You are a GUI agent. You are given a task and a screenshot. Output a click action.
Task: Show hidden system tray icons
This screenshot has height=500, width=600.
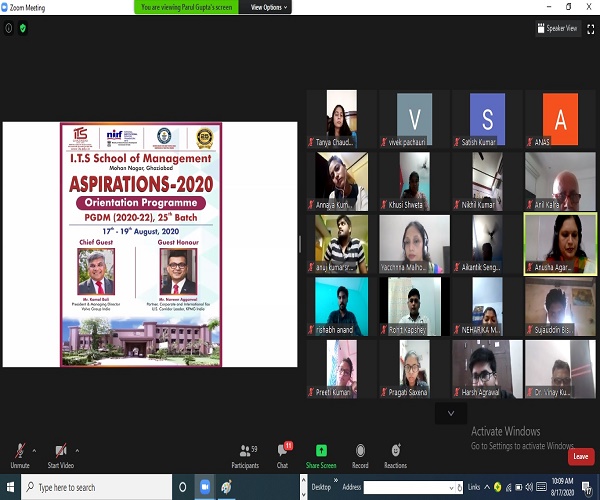click(x=487, y=487)
